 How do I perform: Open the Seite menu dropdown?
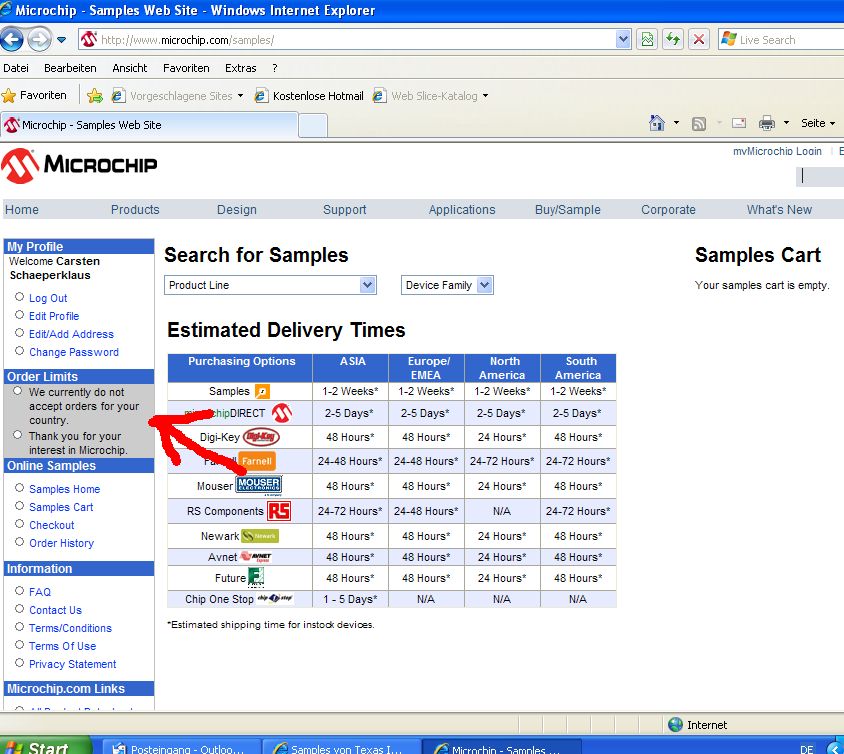pyautogui.click(x=818, y=123)
